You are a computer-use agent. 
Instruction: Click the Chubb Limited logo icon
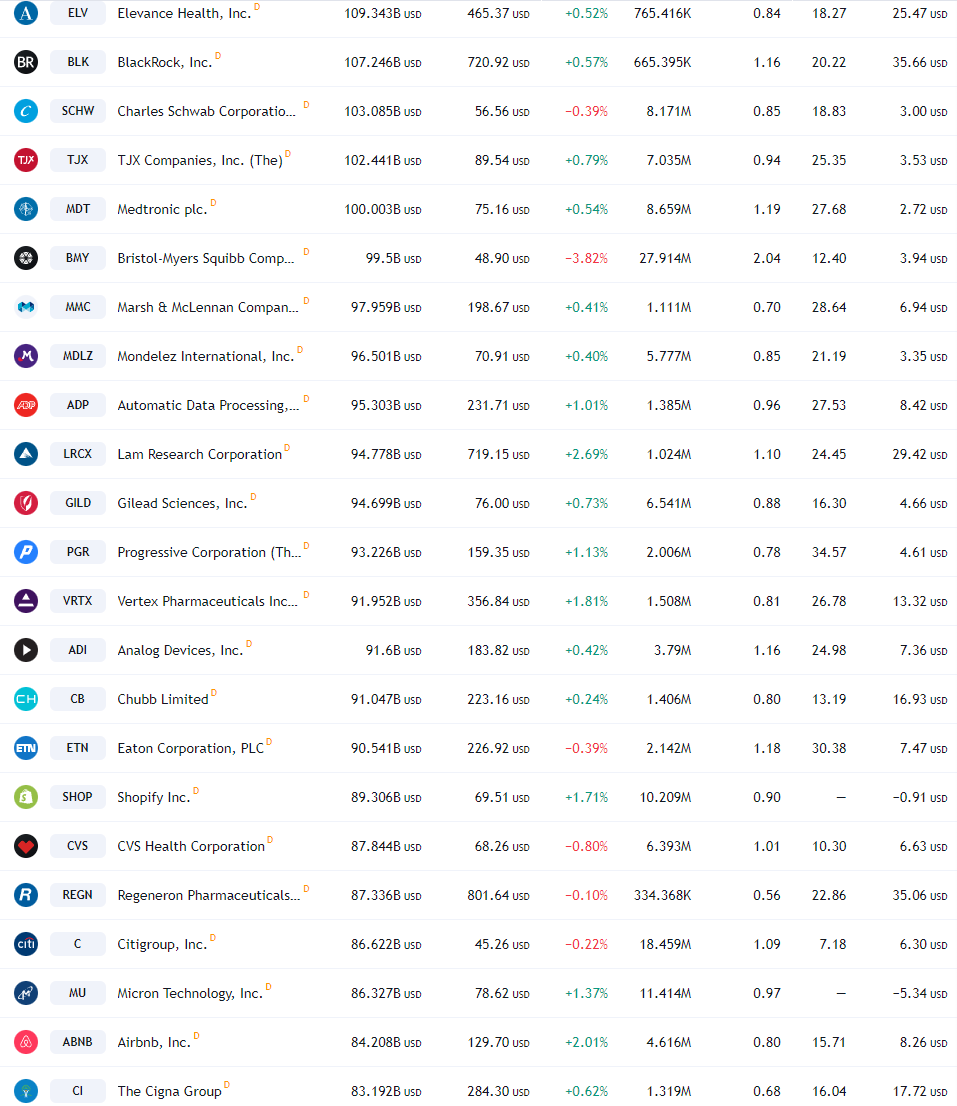point(26,699)
